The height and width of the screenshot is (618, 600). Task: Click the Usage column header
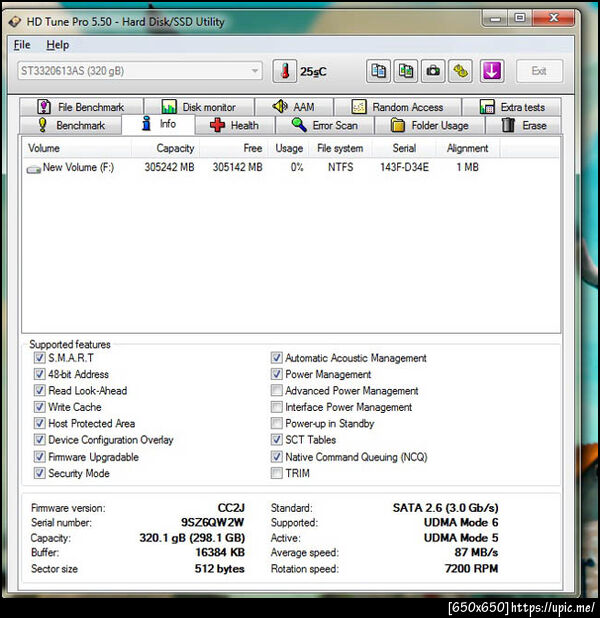click(x=289, y=149)
